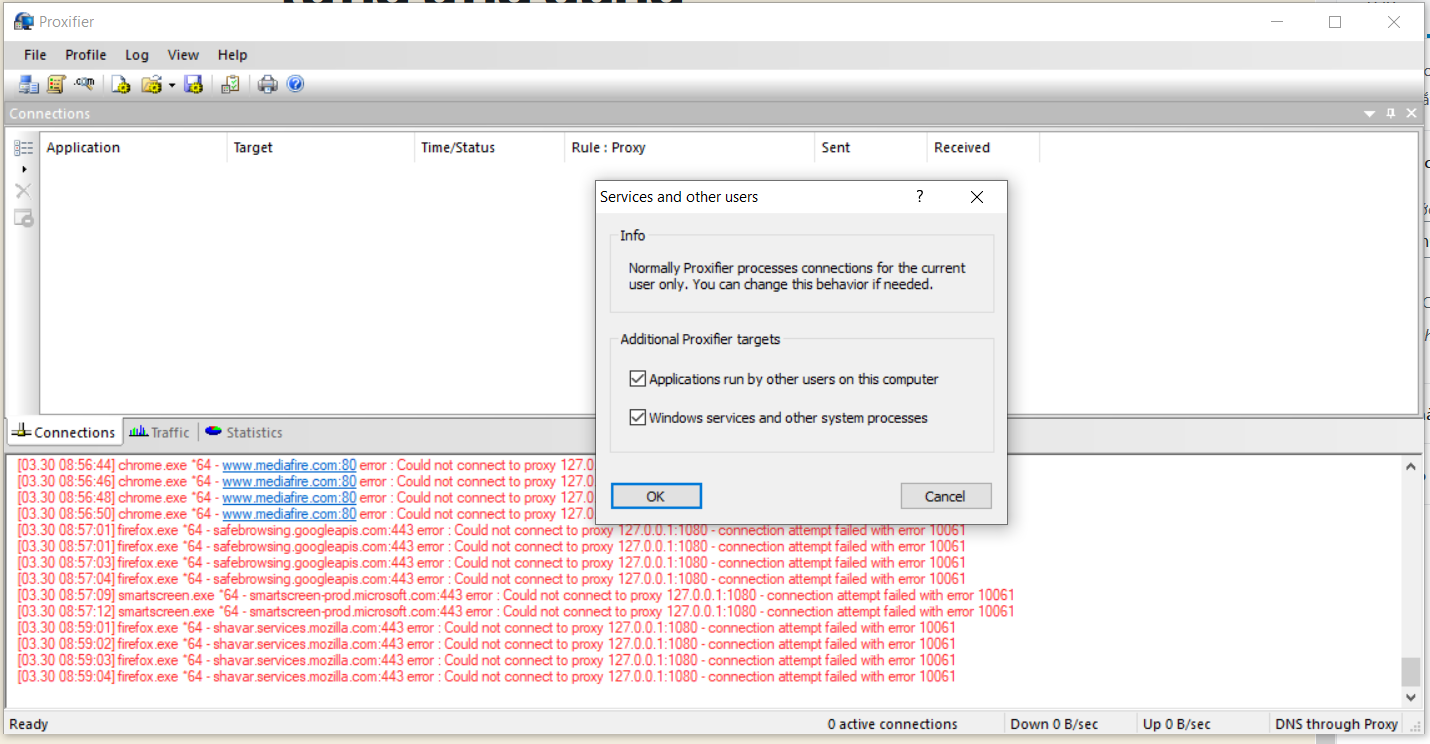Open the Proxy Servers settings icon
Viewport: 1430px width, 744px height.
(28, 84)
